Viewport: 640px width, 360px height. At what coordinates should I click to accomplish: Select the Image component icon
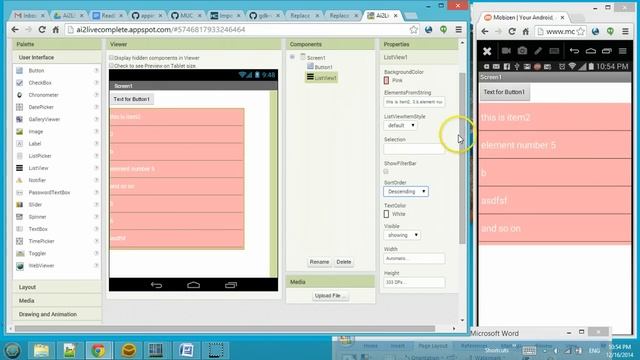tap(20, 131)
